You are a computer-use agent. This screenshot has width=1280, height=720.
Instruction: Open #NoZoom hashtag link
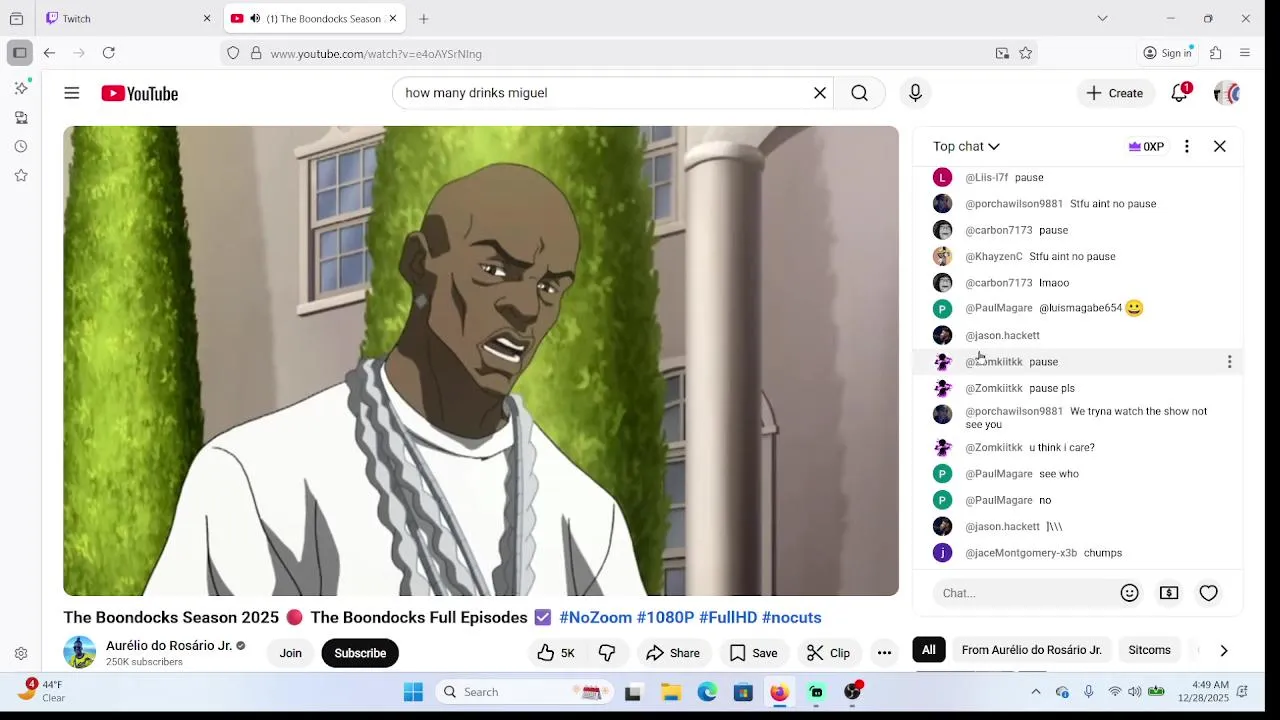coord(595,618)
